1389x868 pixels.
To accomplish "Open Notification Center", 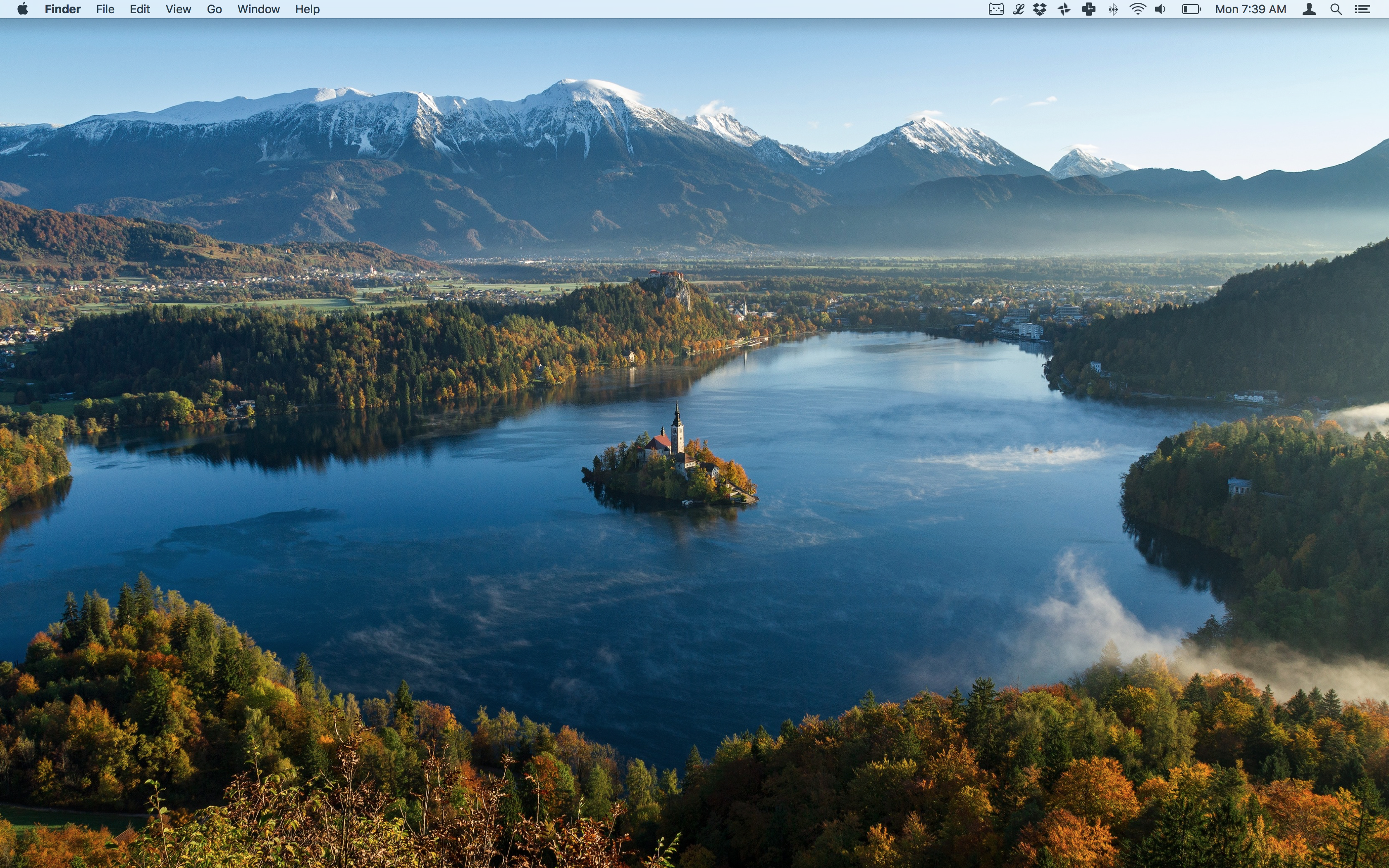I will (1363, 9).
